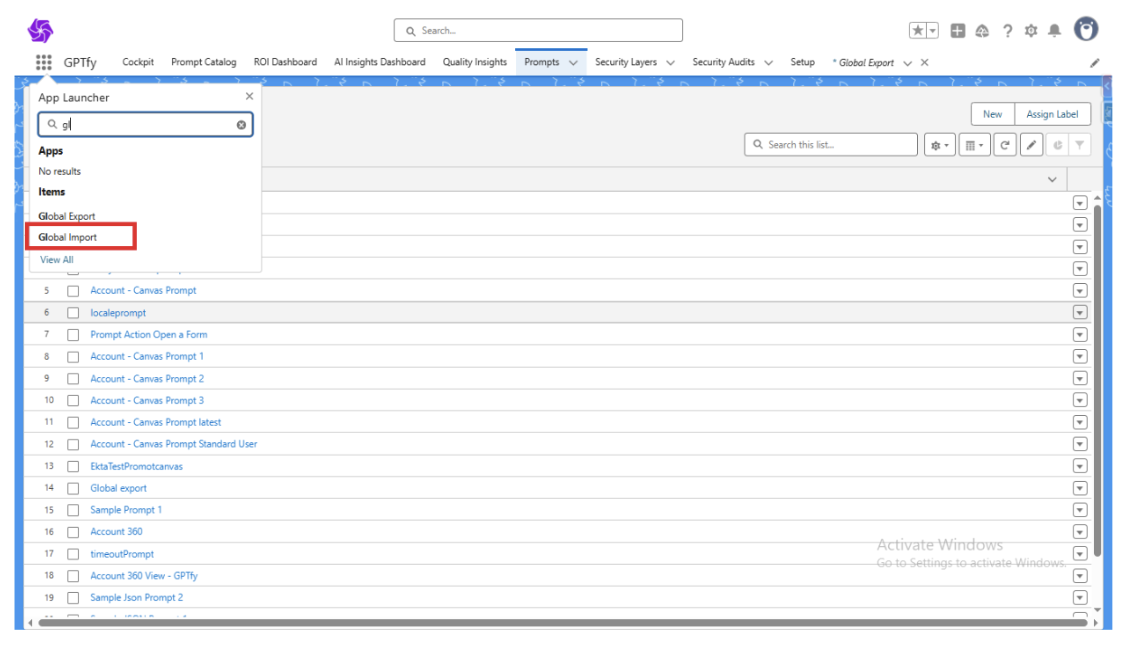Open the notifications bell icon
The height and width of the screenshot is (652, 1136).
1054,31
